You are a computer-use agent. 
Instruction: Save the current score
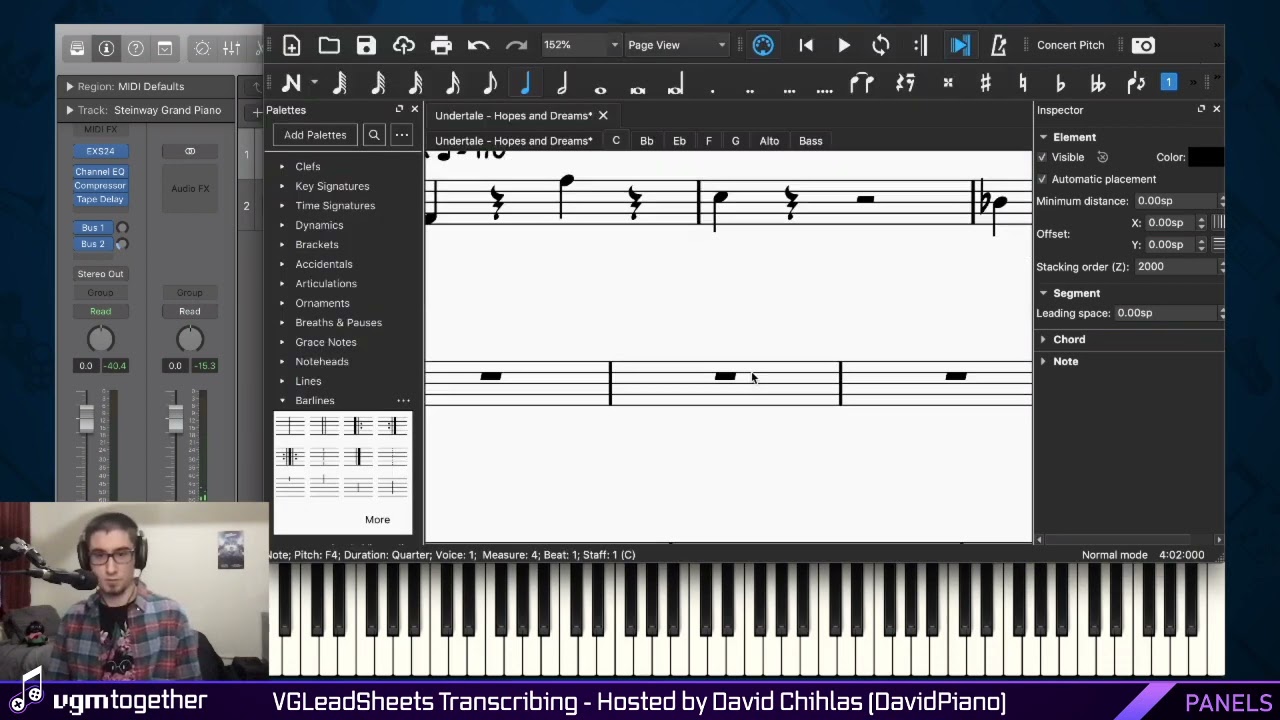(x=366, y=45)
